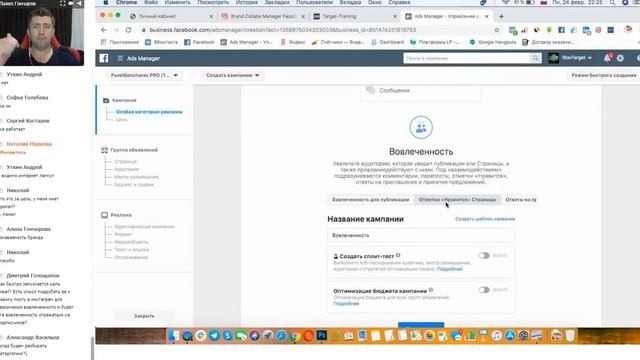The width and height of the screenshot is (640, 360).
Task: Open ВКонтакте bookmark in bookmarks bar
Action: pos(162,42)
